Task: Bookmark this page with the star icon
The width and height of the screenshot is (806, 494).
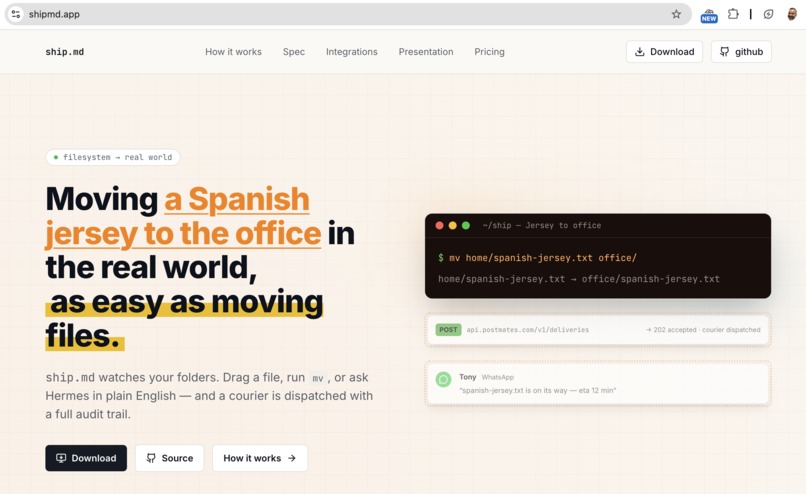Action: coord(676,14)
